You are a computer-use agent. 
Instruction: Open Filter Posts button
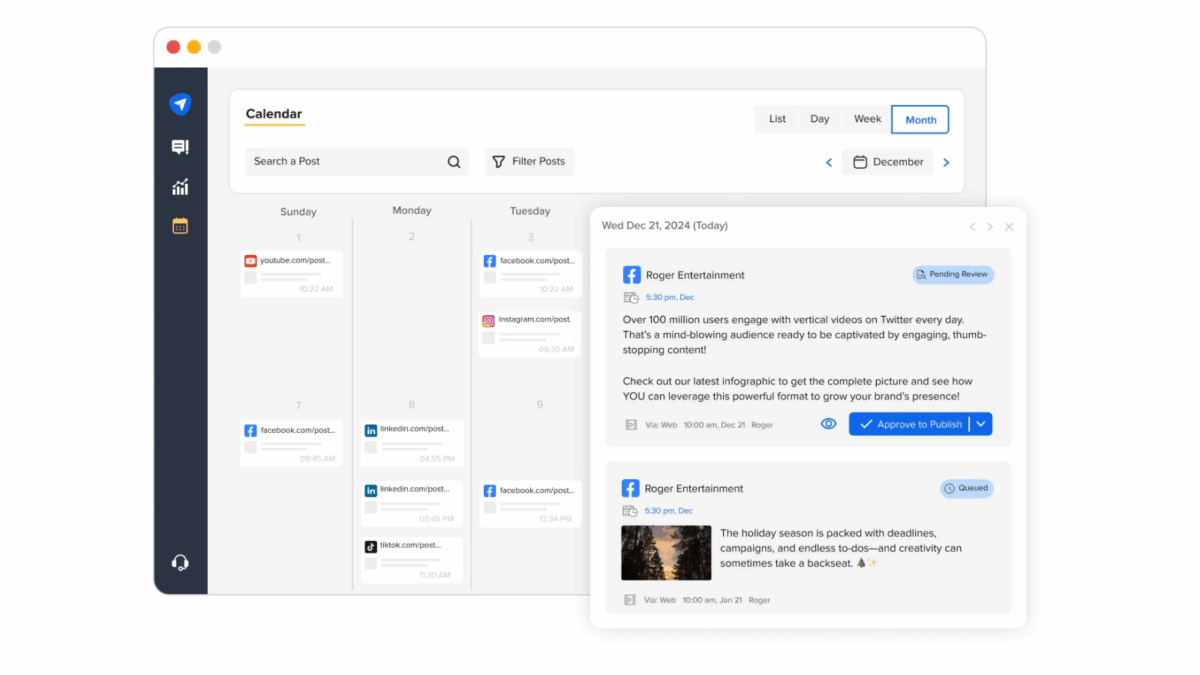(529, 162)
